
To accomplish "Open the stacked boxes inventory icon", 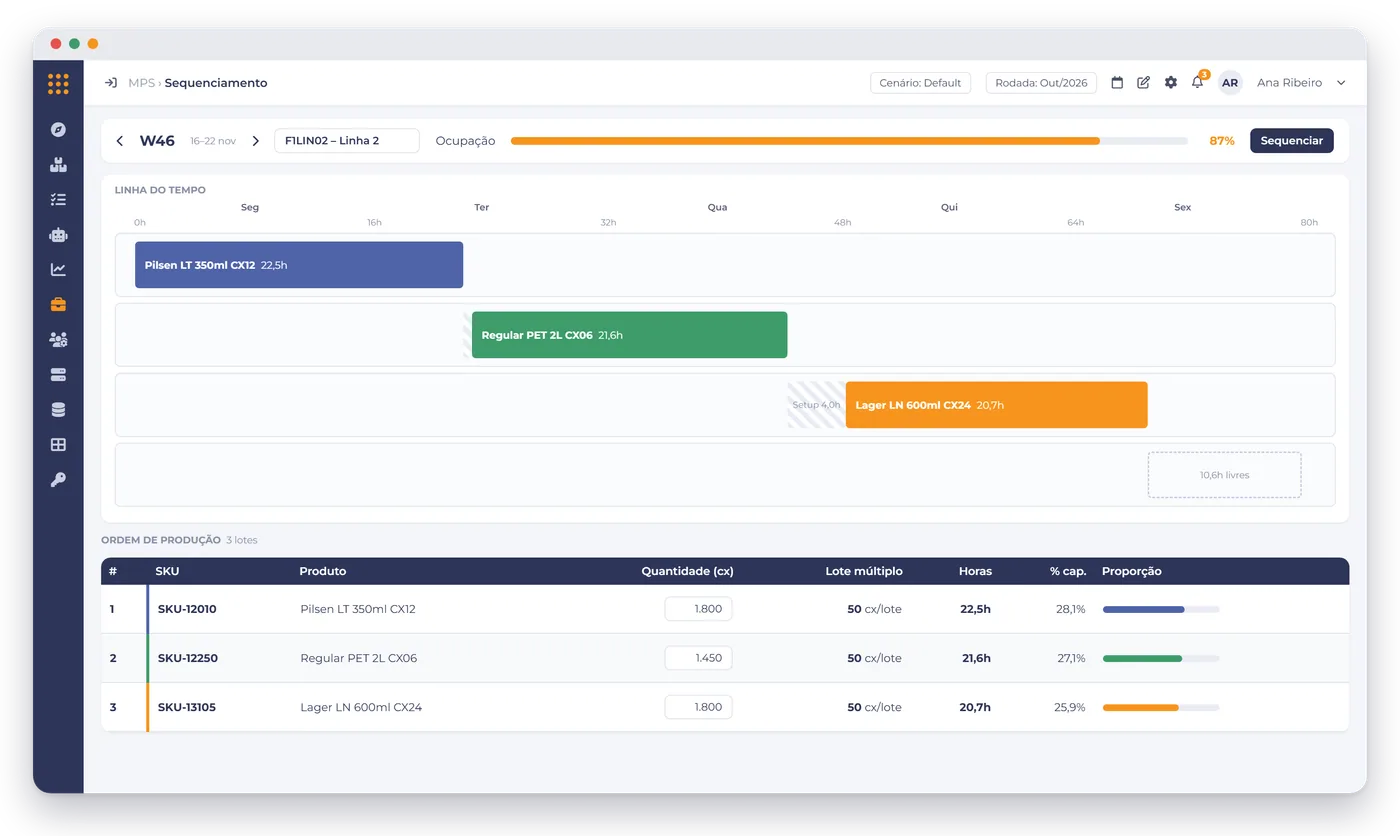I will (x=58, y=164).
